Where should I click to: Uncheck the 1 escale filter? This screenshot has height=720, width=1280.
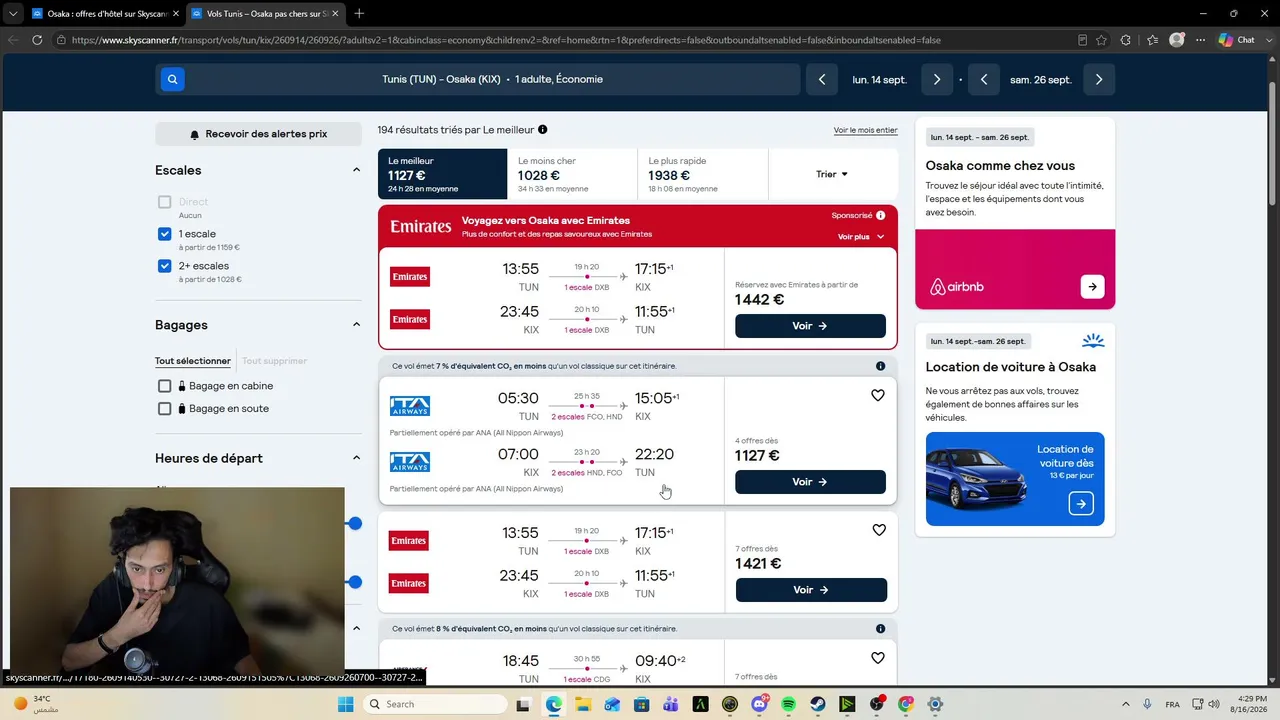click(165, 234)
